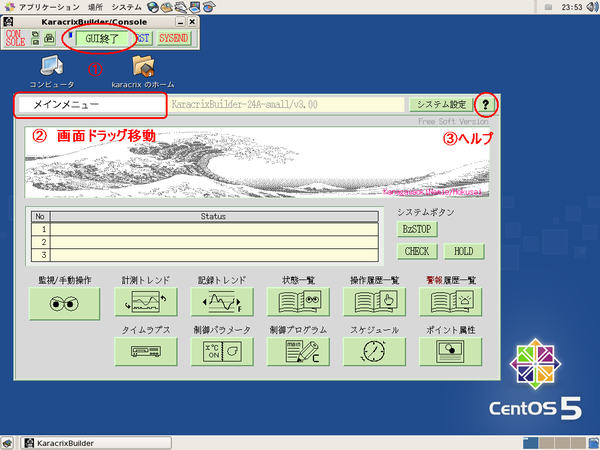Click the 23:53 clock in top panel

tap(572, 7)
